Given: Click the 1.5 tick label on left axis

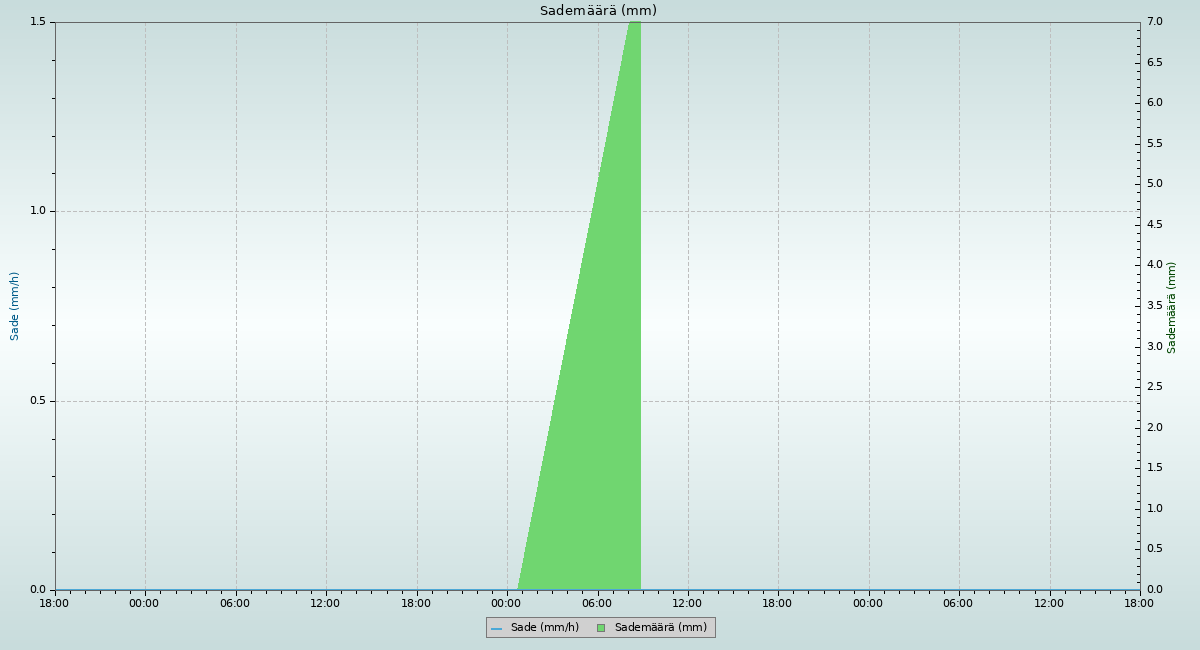Looking at the screenshot, I should coord(39,22).
